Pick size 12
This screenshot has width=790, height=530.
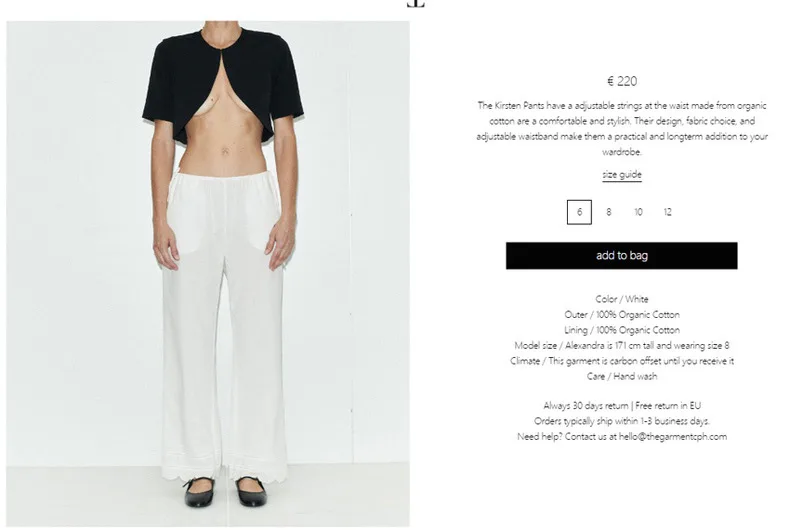(668, 212)
